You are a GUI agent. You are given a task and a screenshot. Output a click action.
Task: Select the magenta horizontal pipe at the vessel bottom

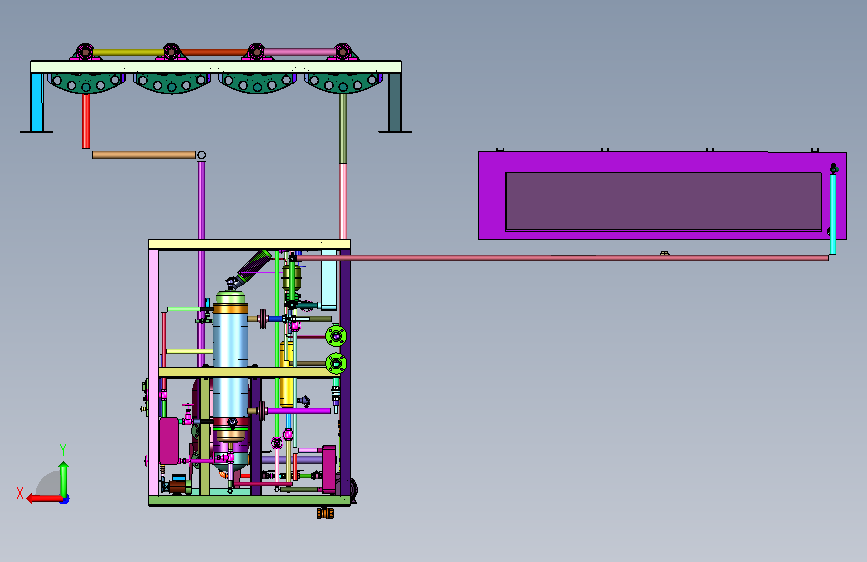[299, 410]
